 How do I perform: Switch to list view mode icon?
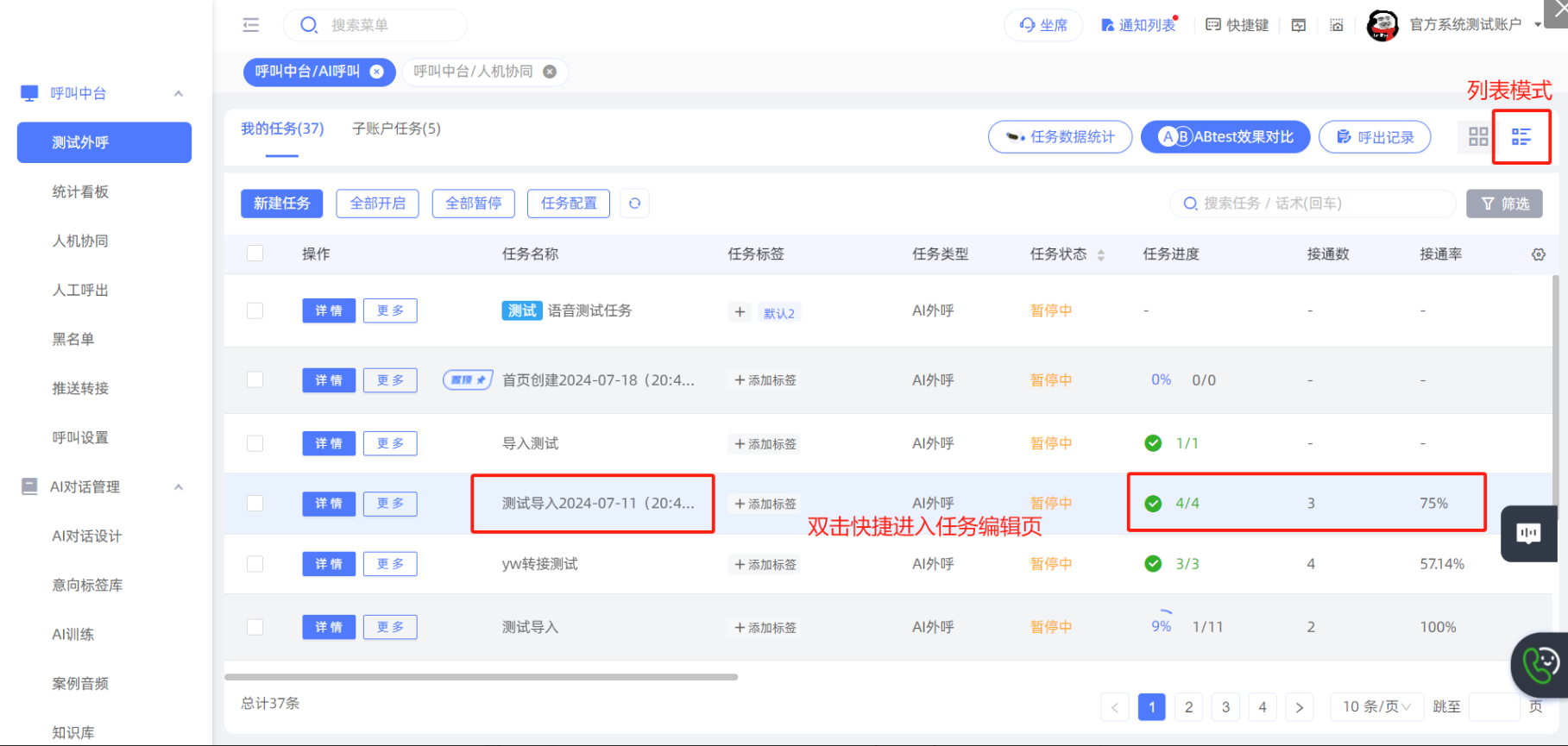[x=1521, y=136]
